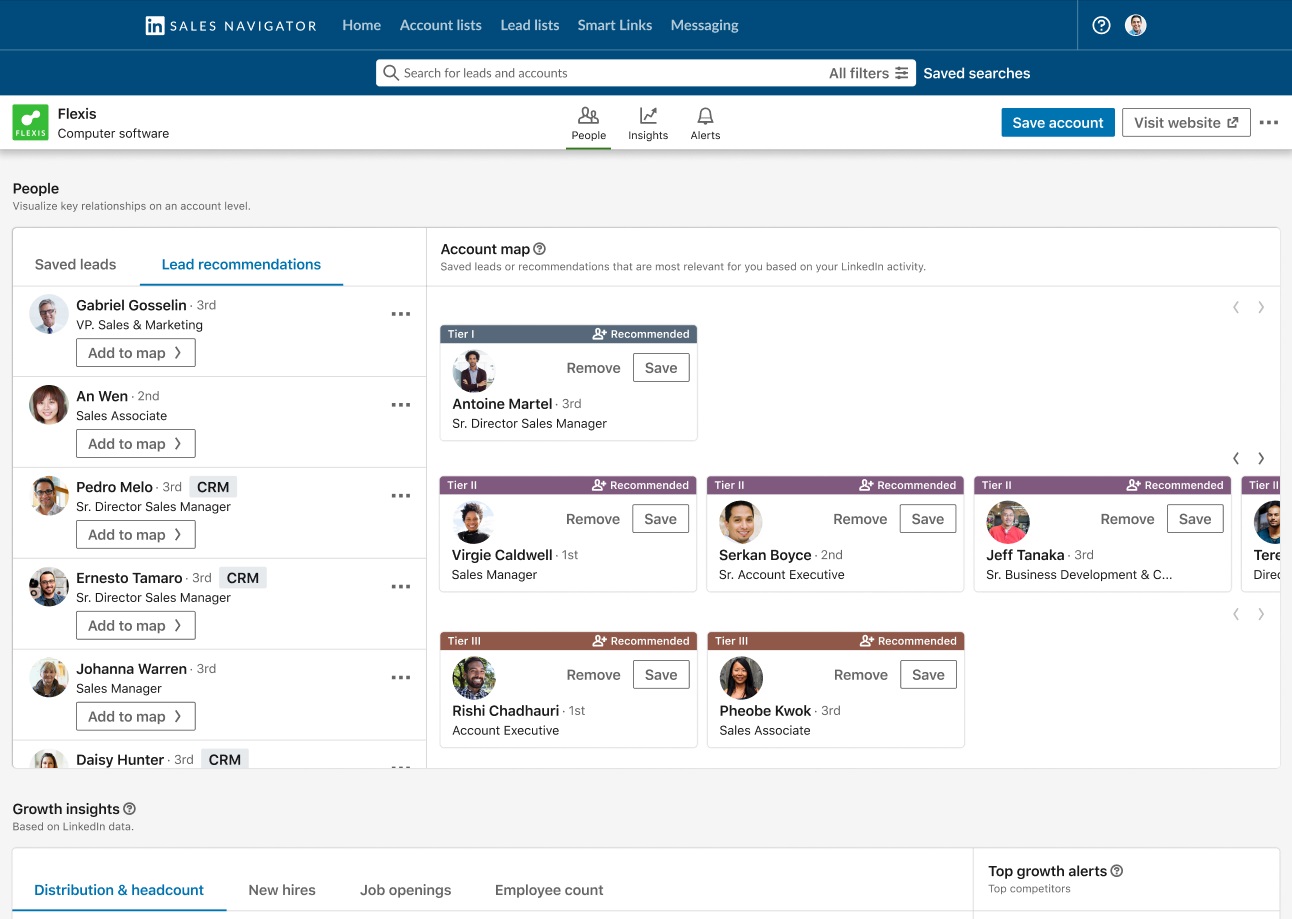The image size is (1292, 919).
Task: Save Virgie Caldwell card
Action: tap(661, 519)
